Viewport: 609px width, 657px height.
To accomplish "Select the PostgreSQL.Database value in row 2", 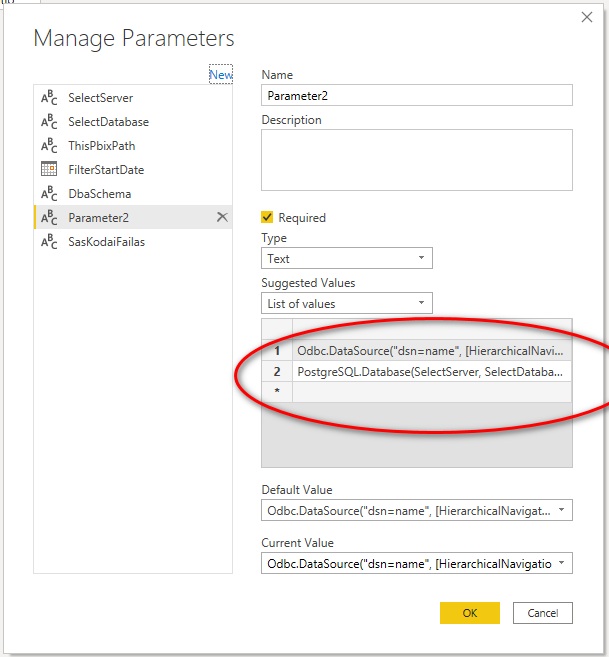I will point(432,371).
